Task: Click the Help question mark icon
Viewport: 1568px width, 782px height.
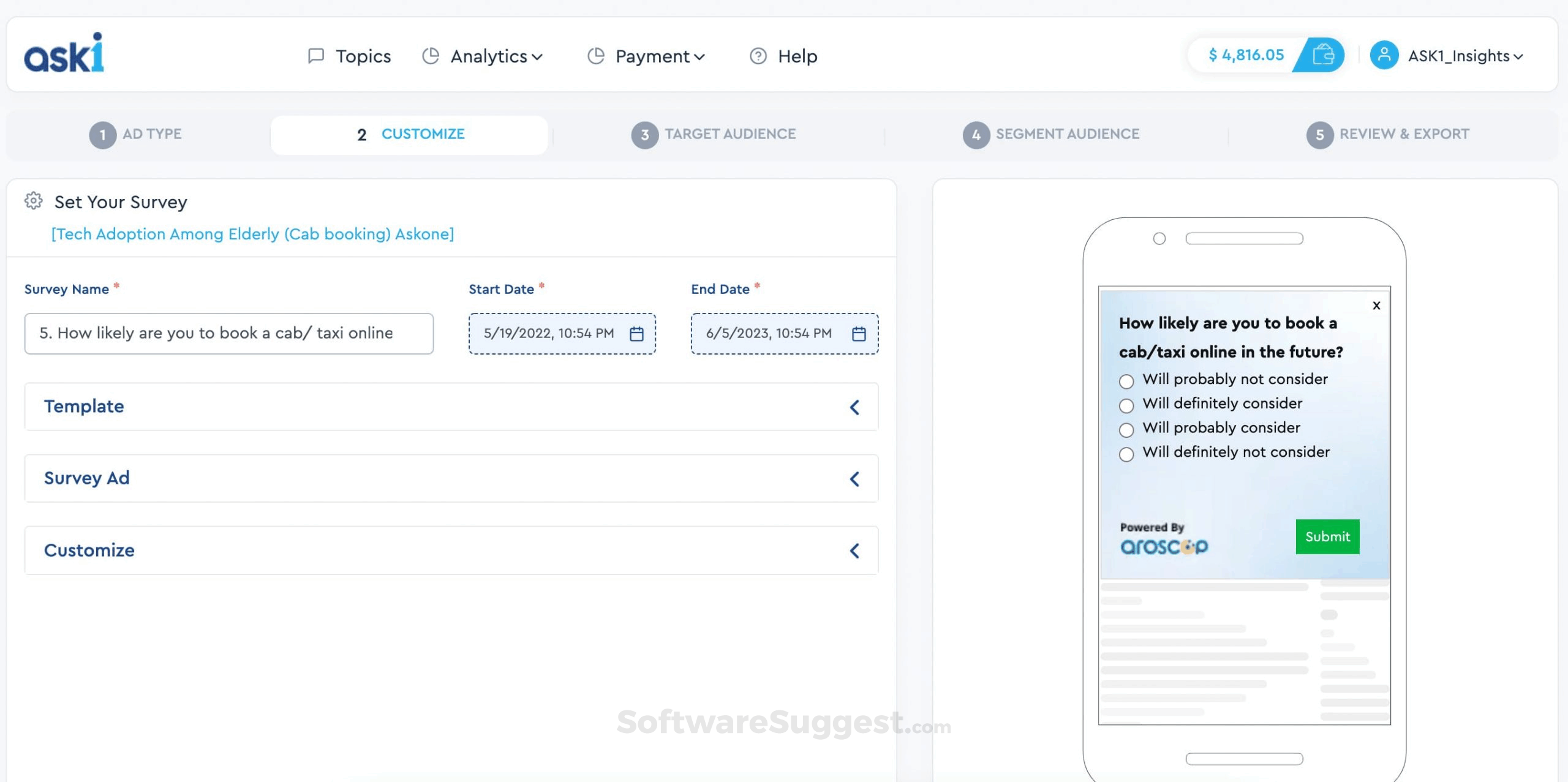Action: pyautogui.click(x=758, y=56)
